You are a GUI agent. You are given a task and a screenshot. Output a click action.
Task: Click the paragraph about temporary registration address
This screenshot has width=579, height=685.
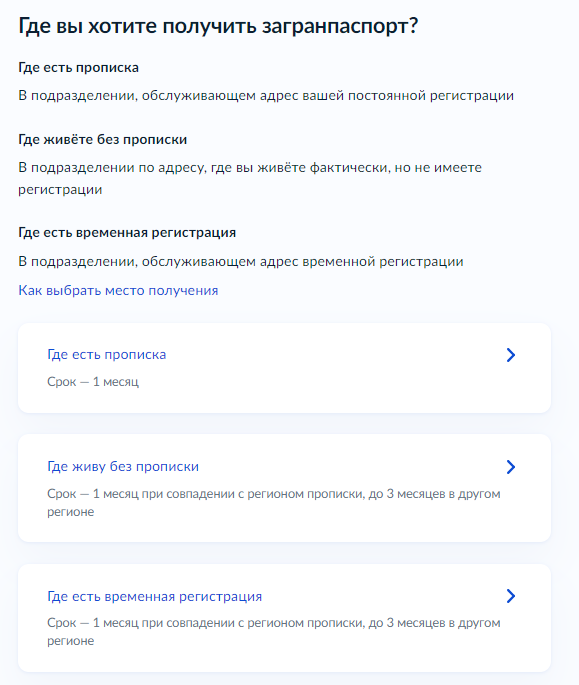pyautogui.click(x=241, y=262)
